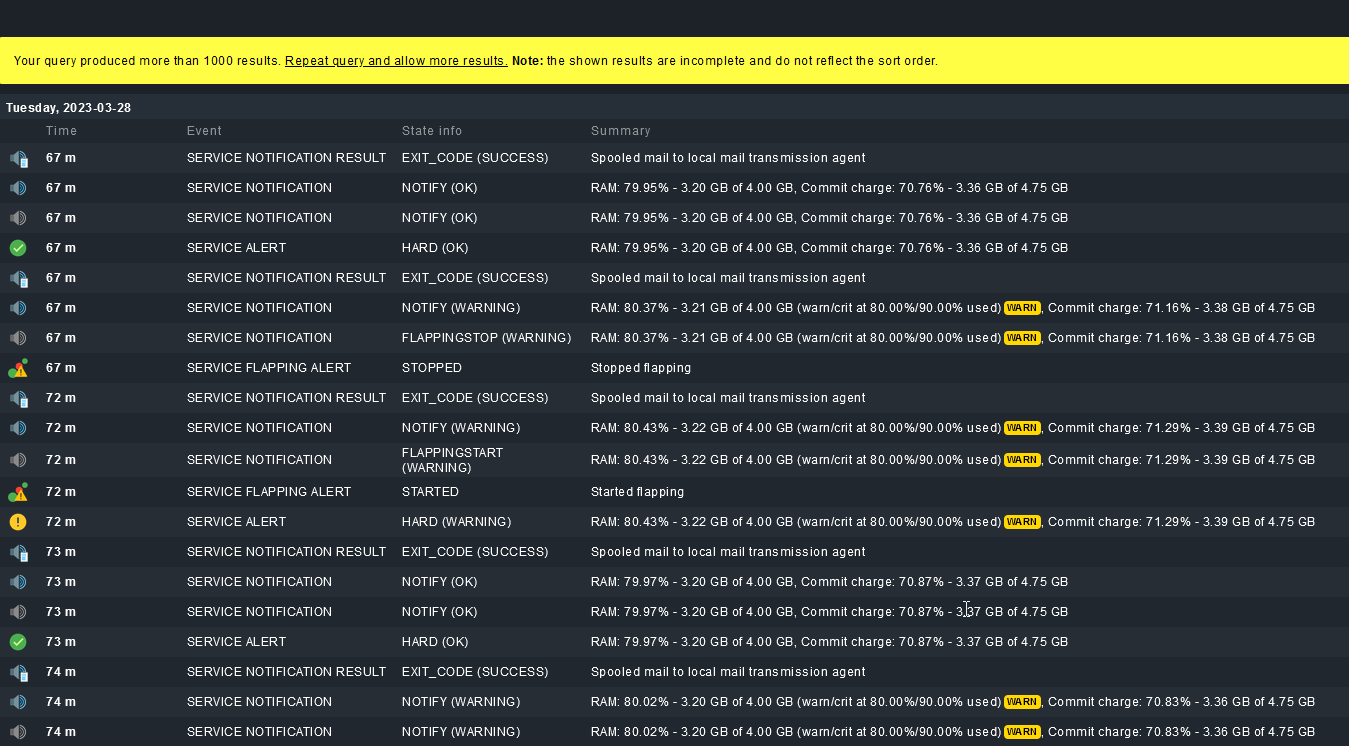Click the flapping alert icon beside 'Started flapping'
The height and width of the screenshot is (746, 1349).
pos(18,492)
